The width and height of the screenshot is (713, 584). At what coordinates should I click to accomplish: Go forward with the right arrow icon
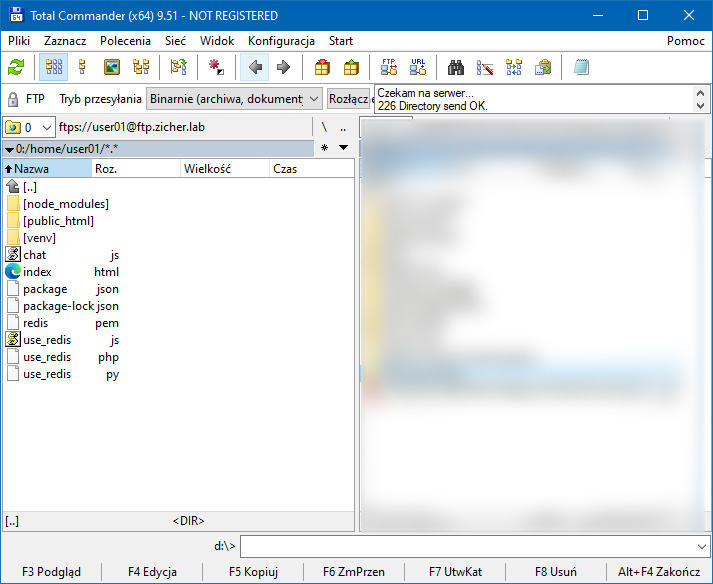(283, 68)
